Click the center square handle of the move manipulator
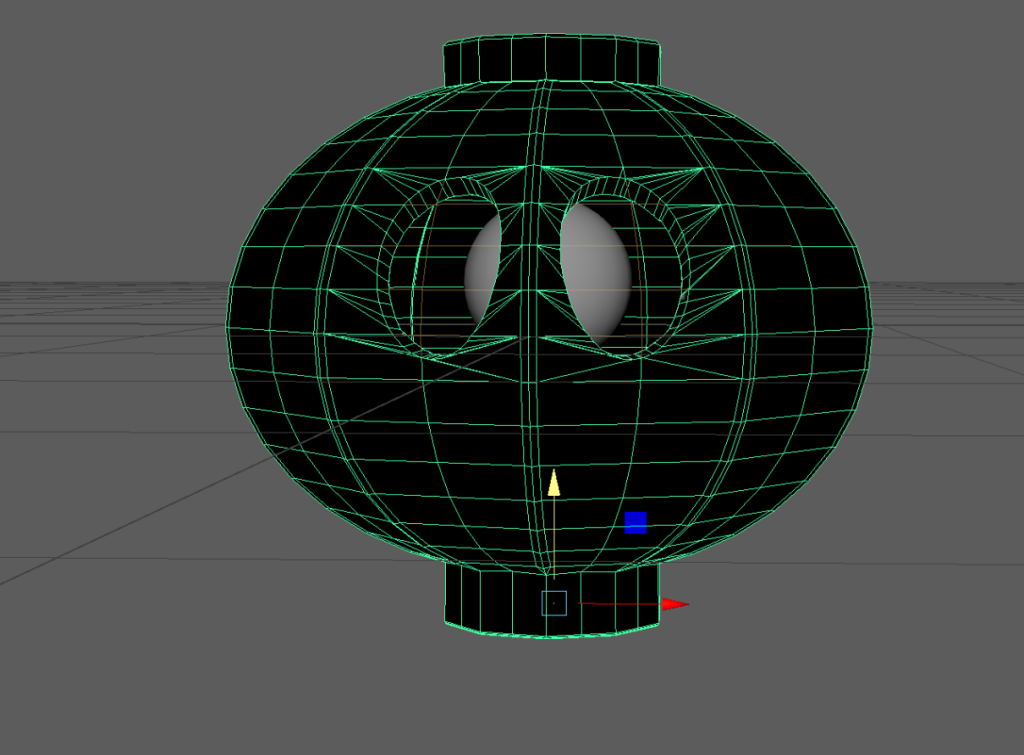 pos(554,603)
